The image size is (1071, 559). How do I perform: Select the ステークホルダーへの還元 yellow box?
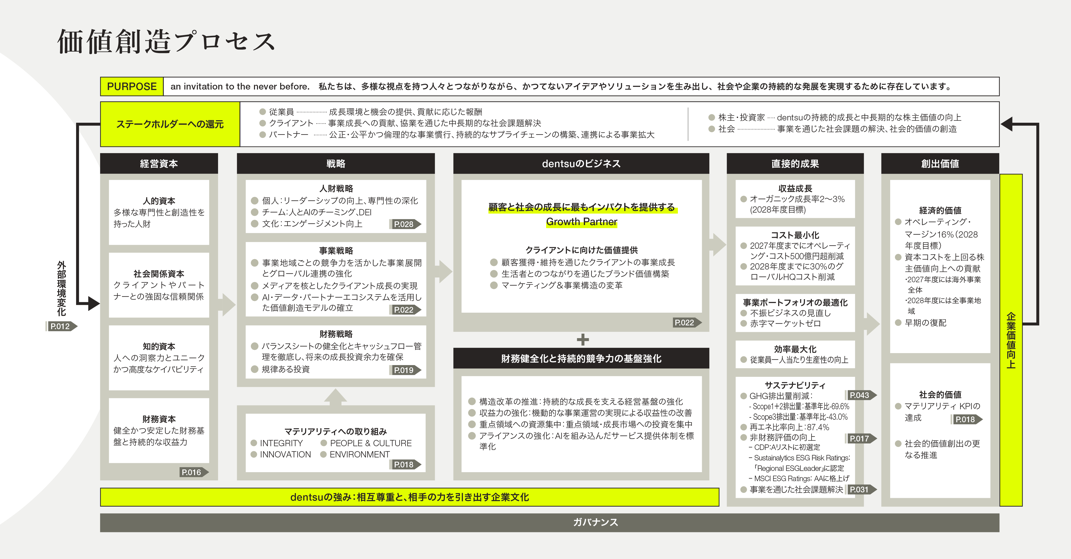(170, 124)
